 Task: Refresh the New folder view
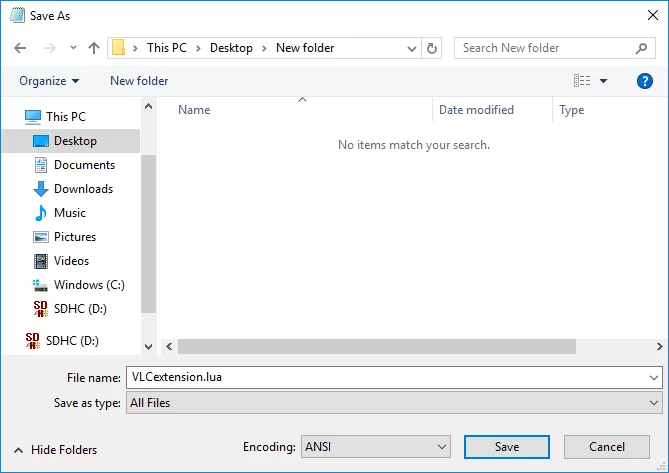[432, 48]
